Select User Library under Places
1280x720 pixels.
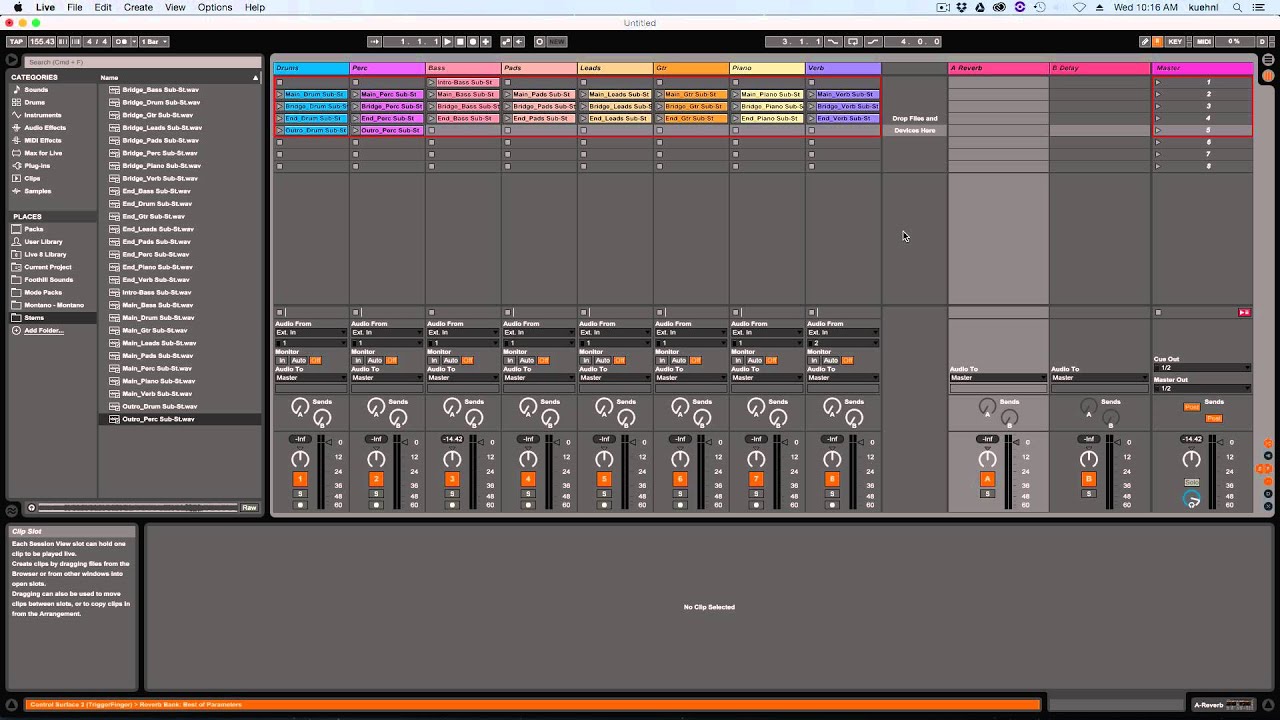click(x=43, y=242)
